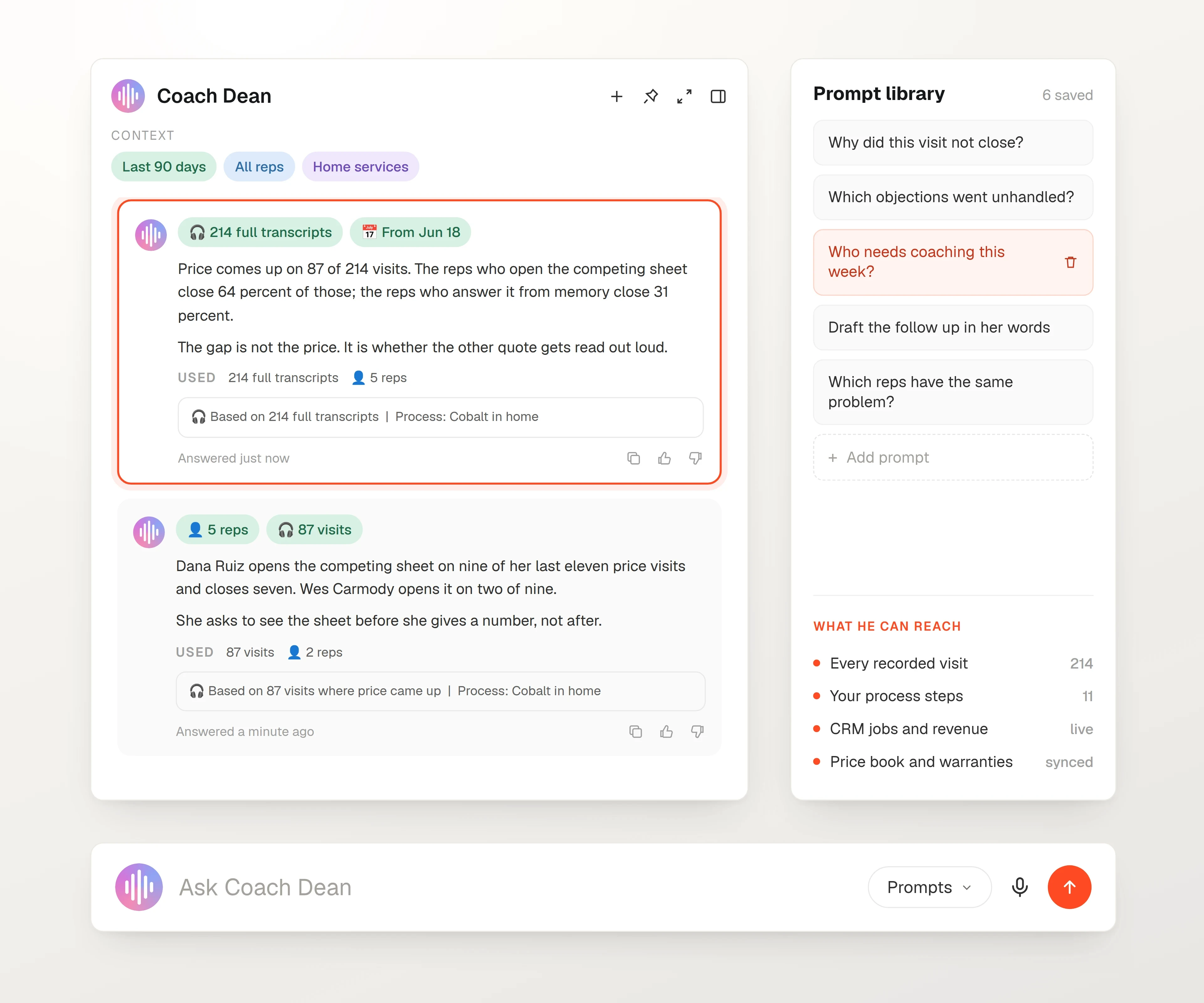
Task: Click the microphone voice input icon
Action: [x=1019, y=887]
